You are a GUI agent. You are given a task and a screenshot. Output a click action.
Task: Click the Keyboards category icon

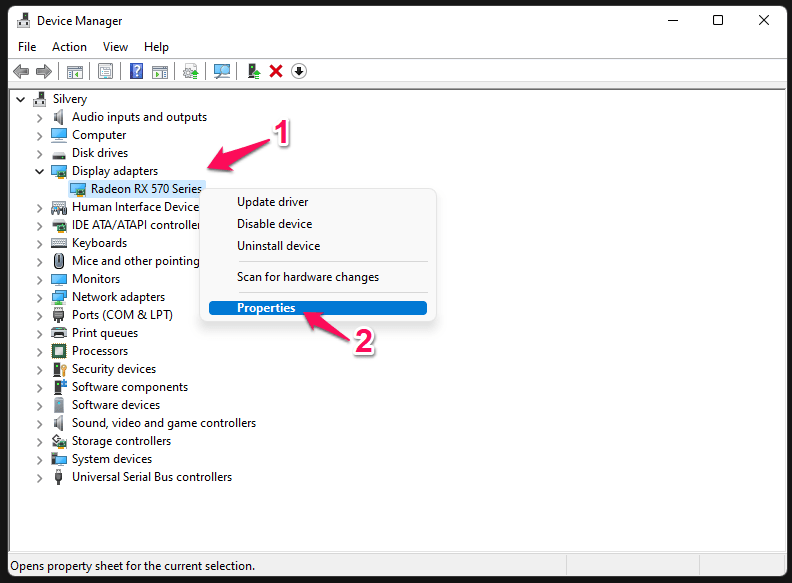click(x=59, y=243)
